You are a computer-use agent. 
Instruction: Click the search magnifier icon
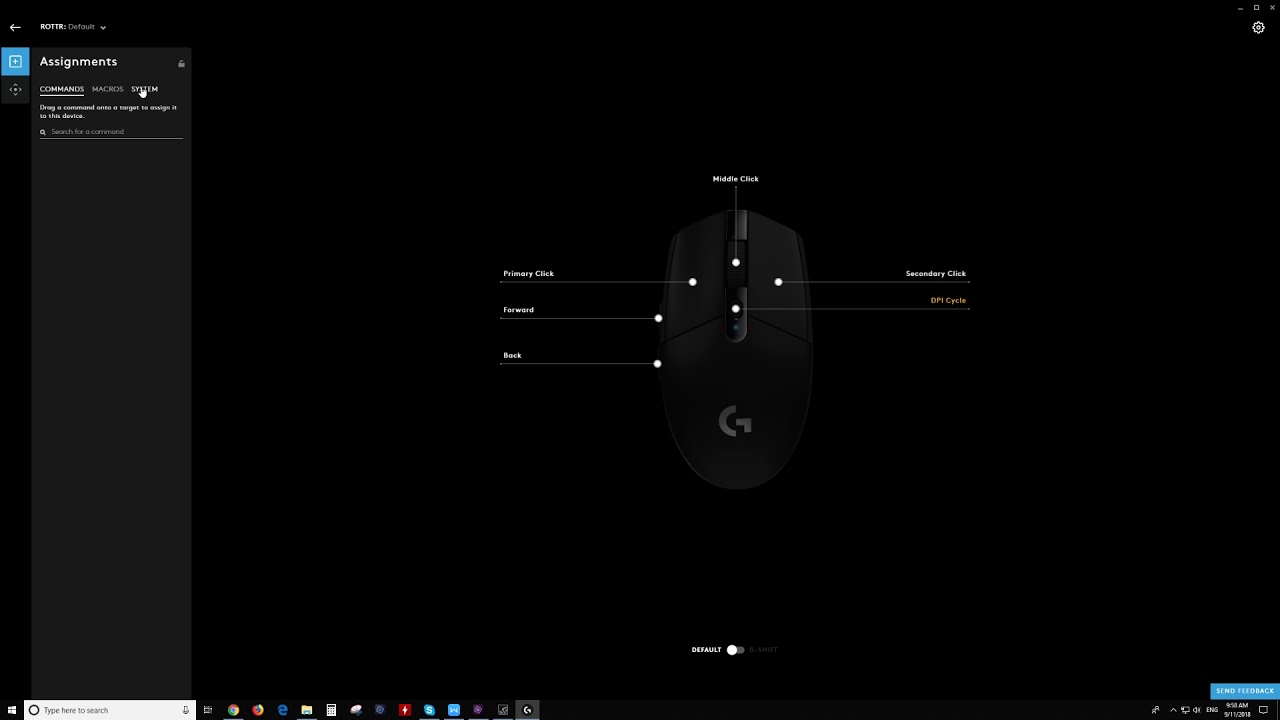[x=43, y=132]
